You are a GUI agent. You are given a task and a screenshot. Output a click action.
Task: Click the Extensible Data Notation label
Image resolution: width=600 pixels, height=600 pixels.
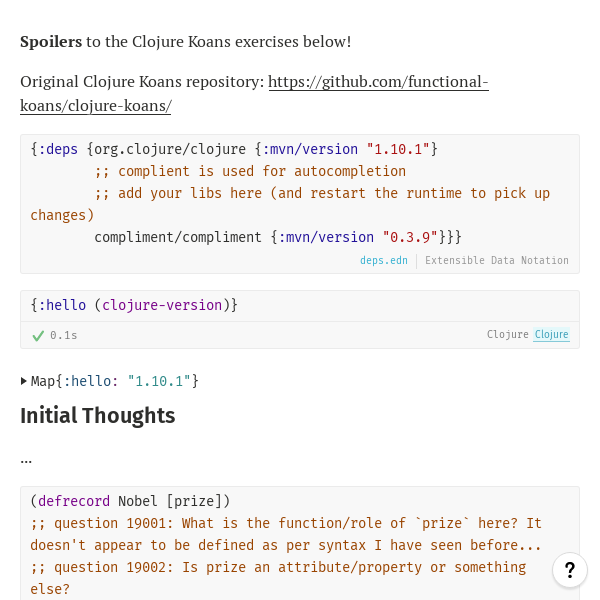coord(497,260)
